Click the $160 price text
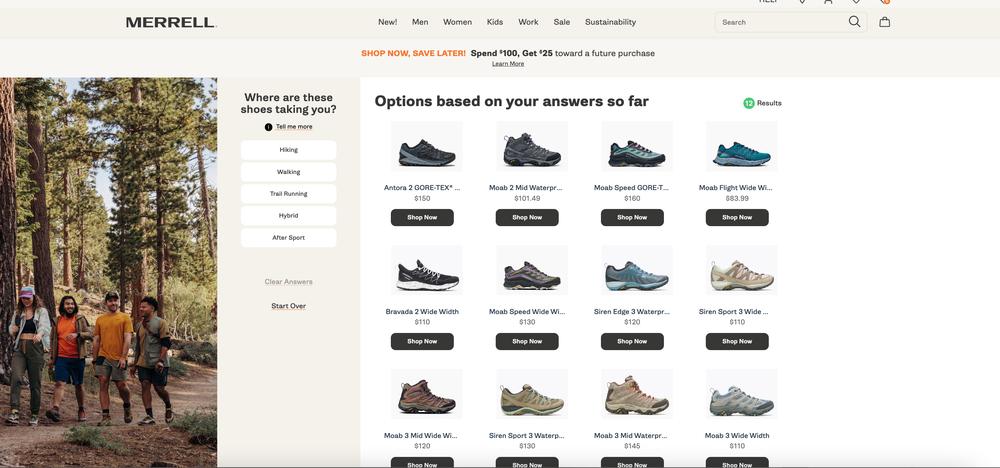 click(x=632, y=198)
